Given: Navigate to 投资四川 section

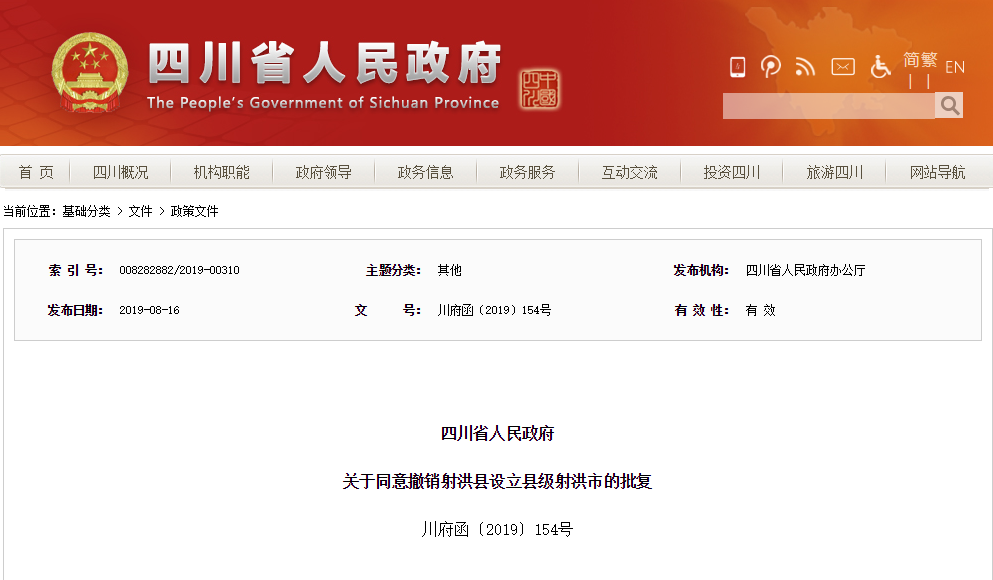Looking at the screenshot, I should (x=731, y=172).
